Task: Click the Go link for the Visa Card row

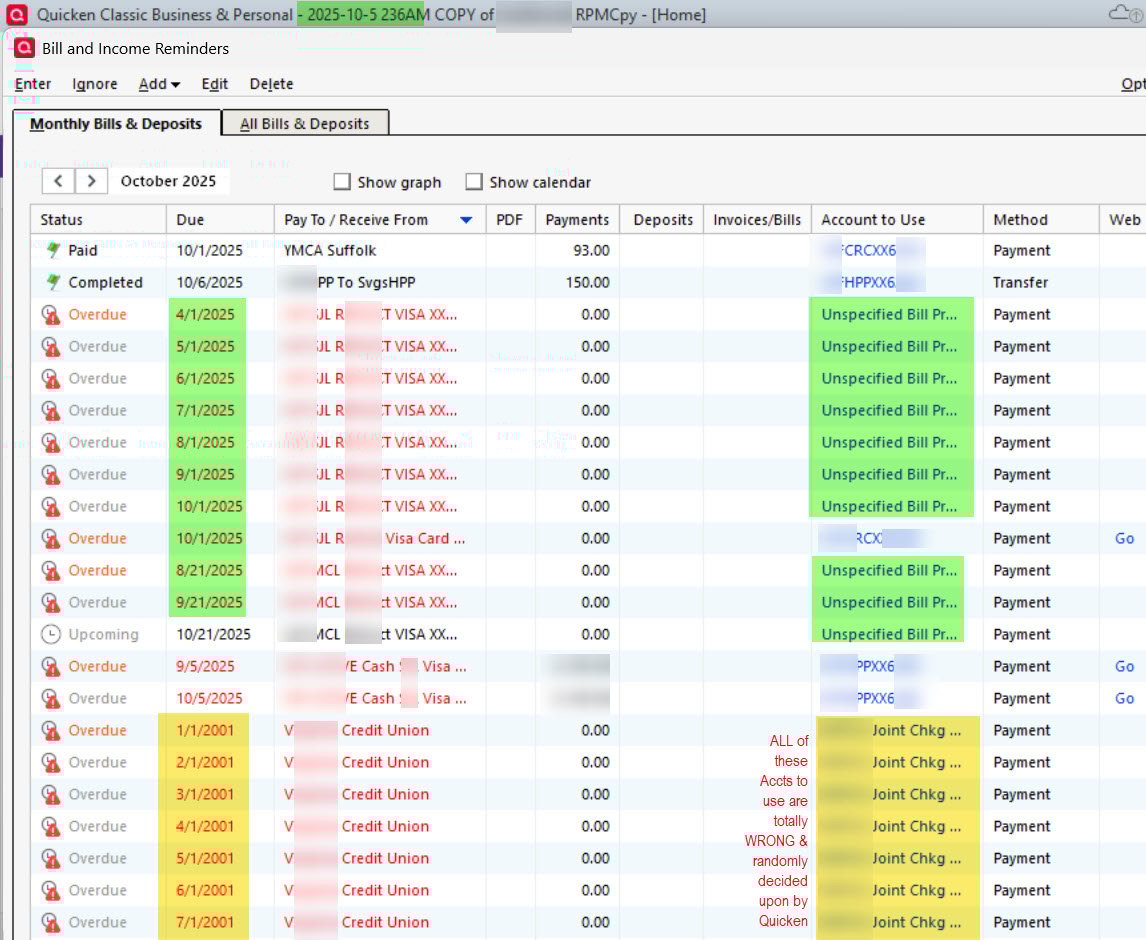Action: 1124,539
